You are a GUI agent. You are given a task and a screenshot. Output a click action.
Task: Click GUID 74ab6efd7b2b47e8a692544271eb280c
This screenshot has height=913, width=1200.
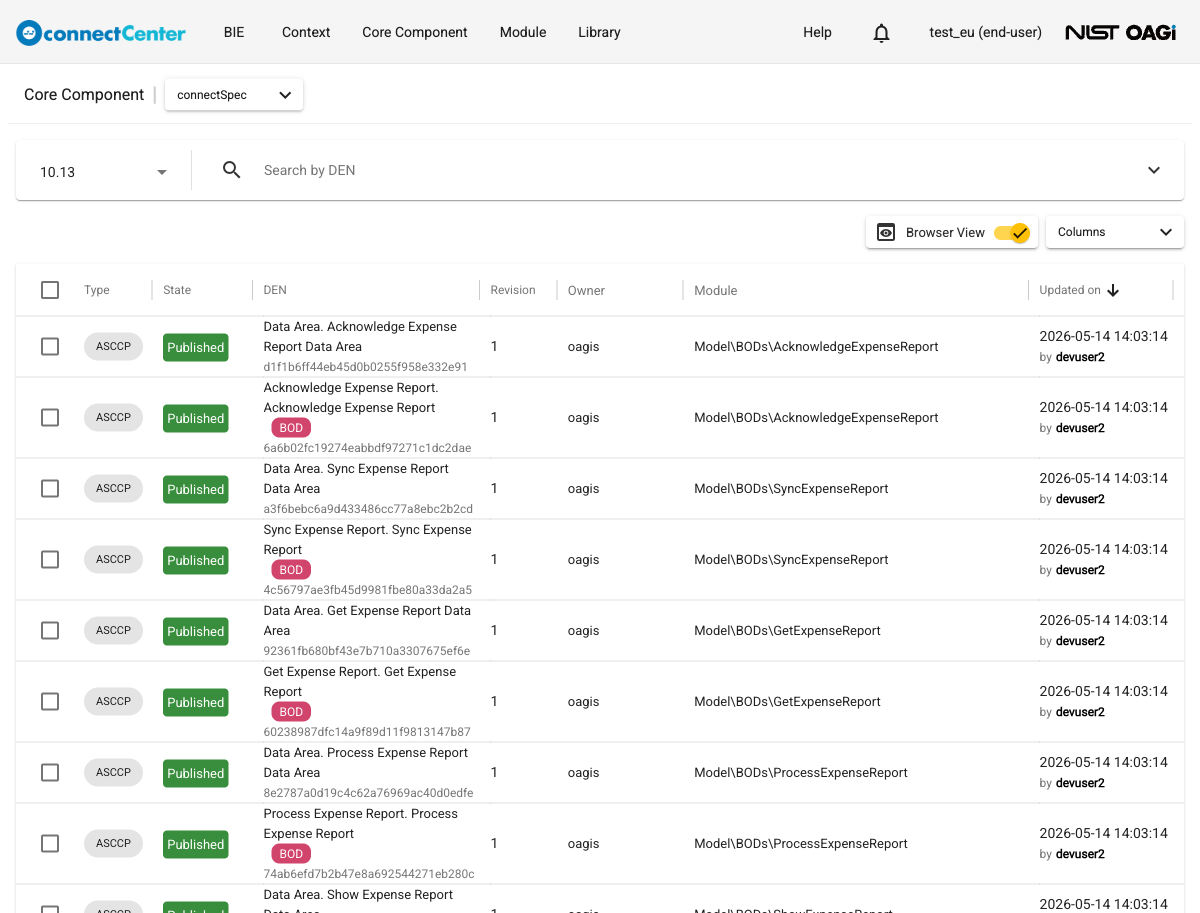(369, 874)
